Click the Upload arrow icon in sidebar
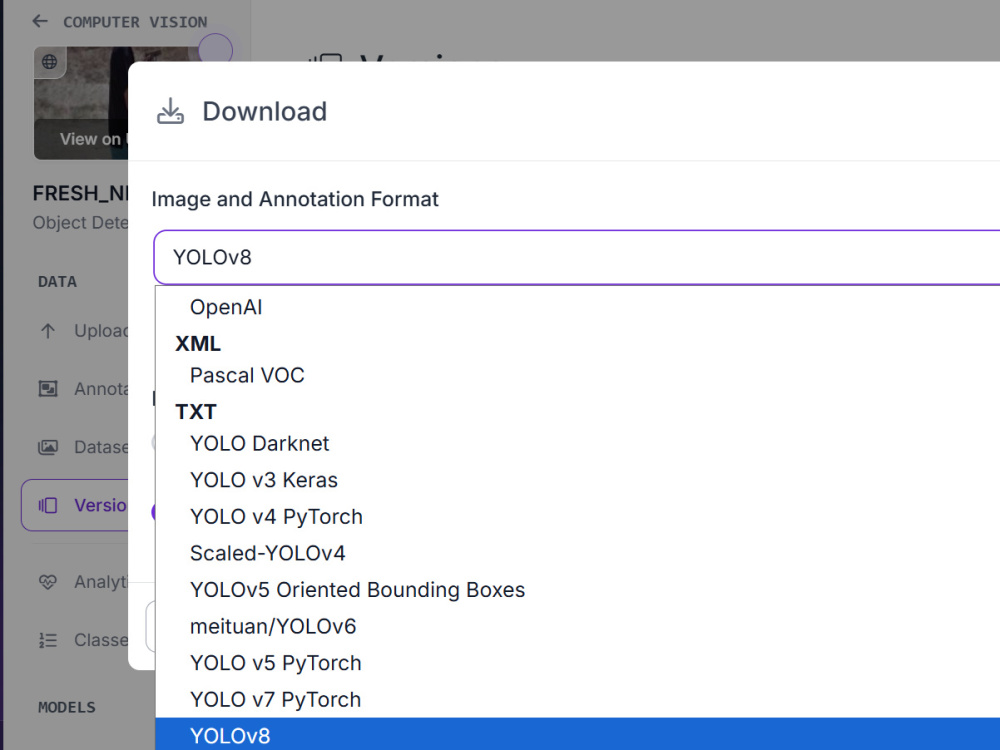 [48, 331]
